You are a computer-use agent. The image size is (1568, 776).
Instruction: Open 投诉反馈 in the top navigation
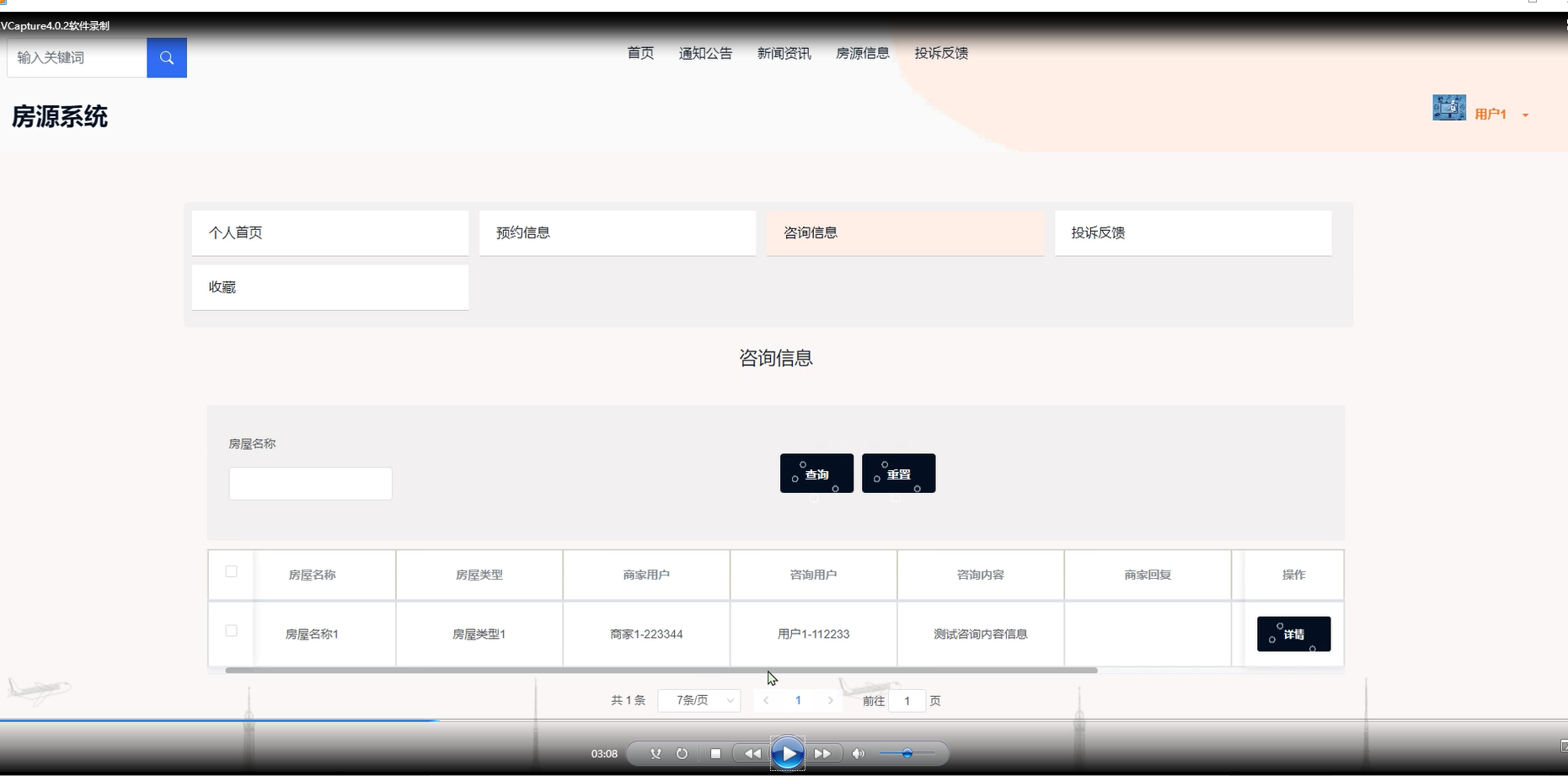[x=941, y=53]
